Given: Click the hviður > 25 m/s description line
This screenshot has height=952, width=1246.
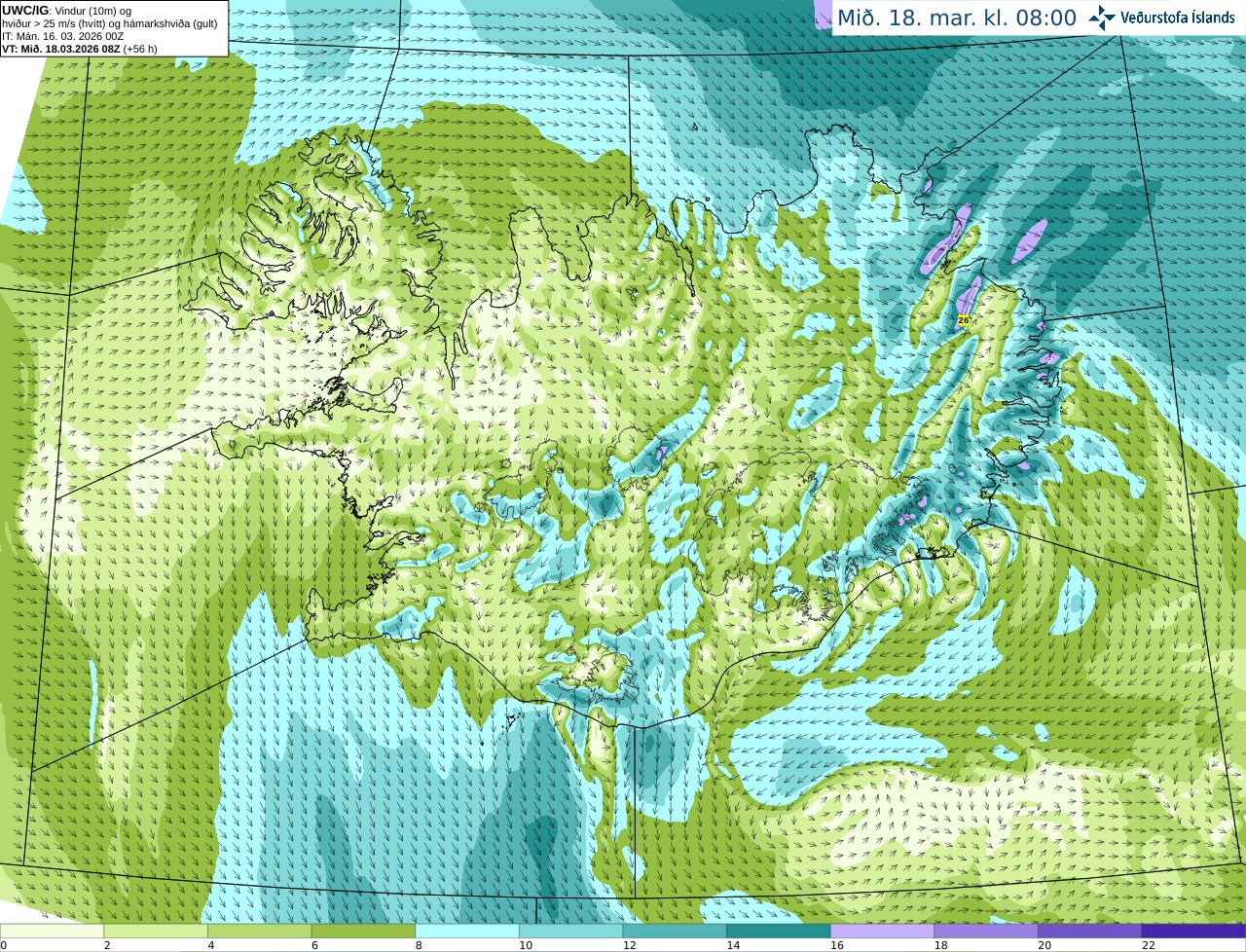Looking at the screenshot, I should pos(110,24).
